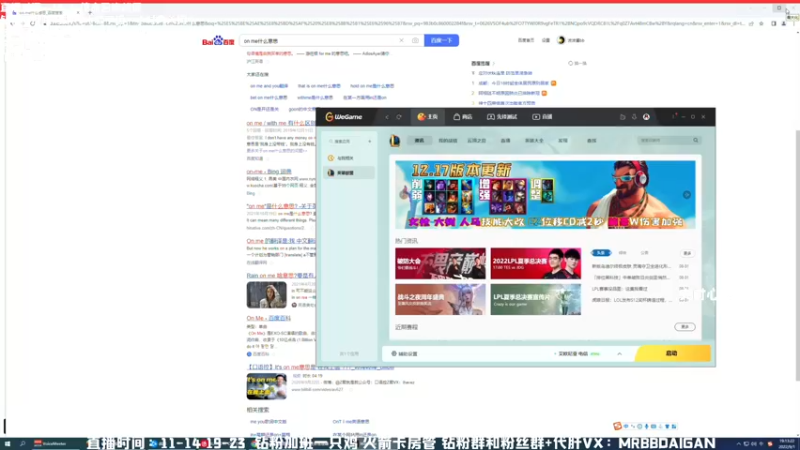Select the 英雄大全 sub-tab

(534, 140)
